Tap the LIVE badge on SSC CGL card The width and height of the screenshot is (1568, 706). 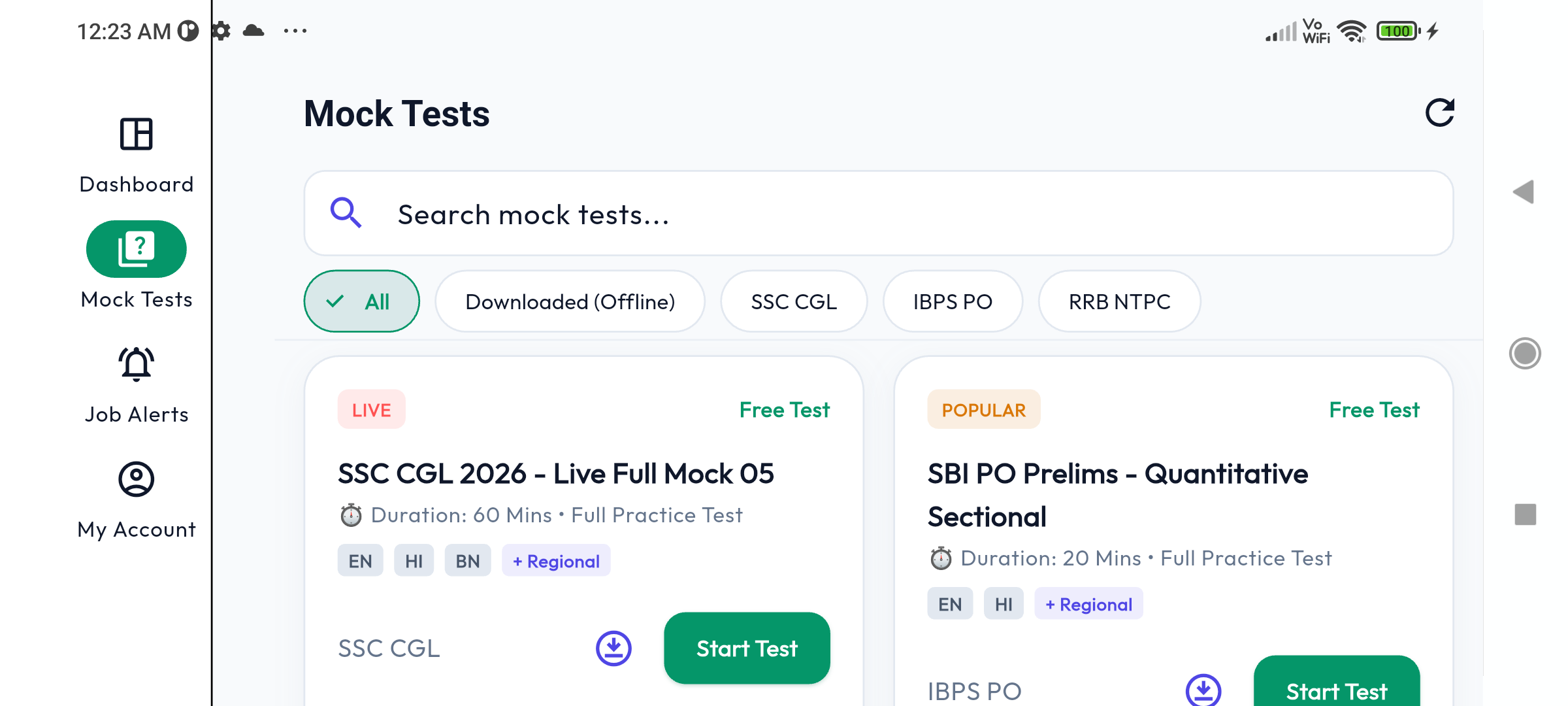[371, 410]
